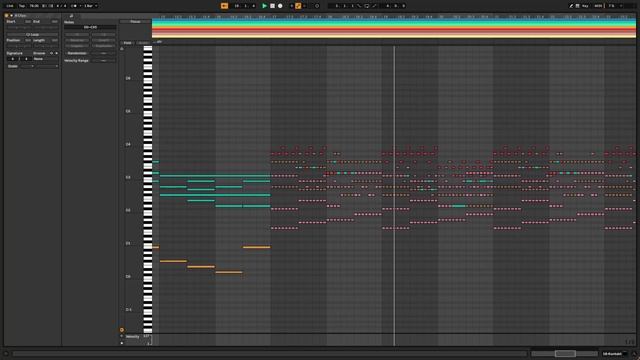
Task: Toggle the Computer MIDI Keyboard icon
Action: [578, 6]
